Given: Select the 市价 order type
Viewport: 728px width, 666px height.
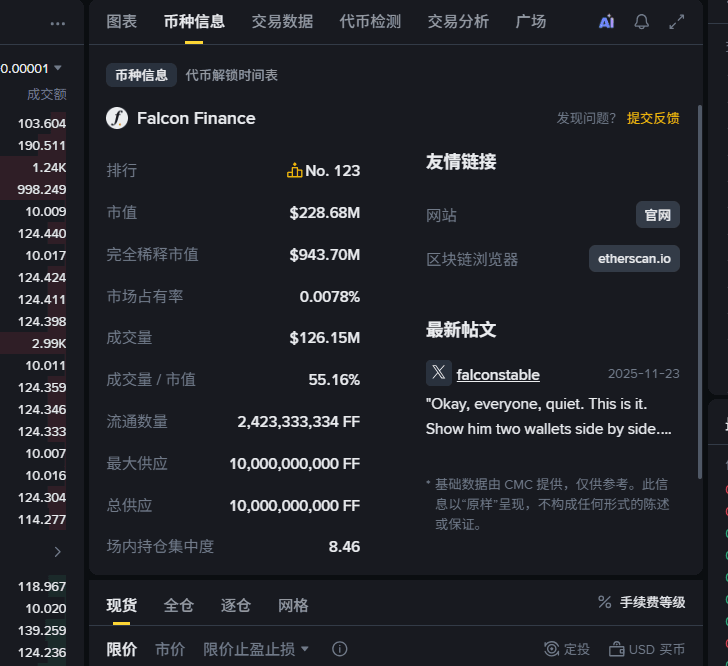Looking at the screenshot, I should point(170,649).
